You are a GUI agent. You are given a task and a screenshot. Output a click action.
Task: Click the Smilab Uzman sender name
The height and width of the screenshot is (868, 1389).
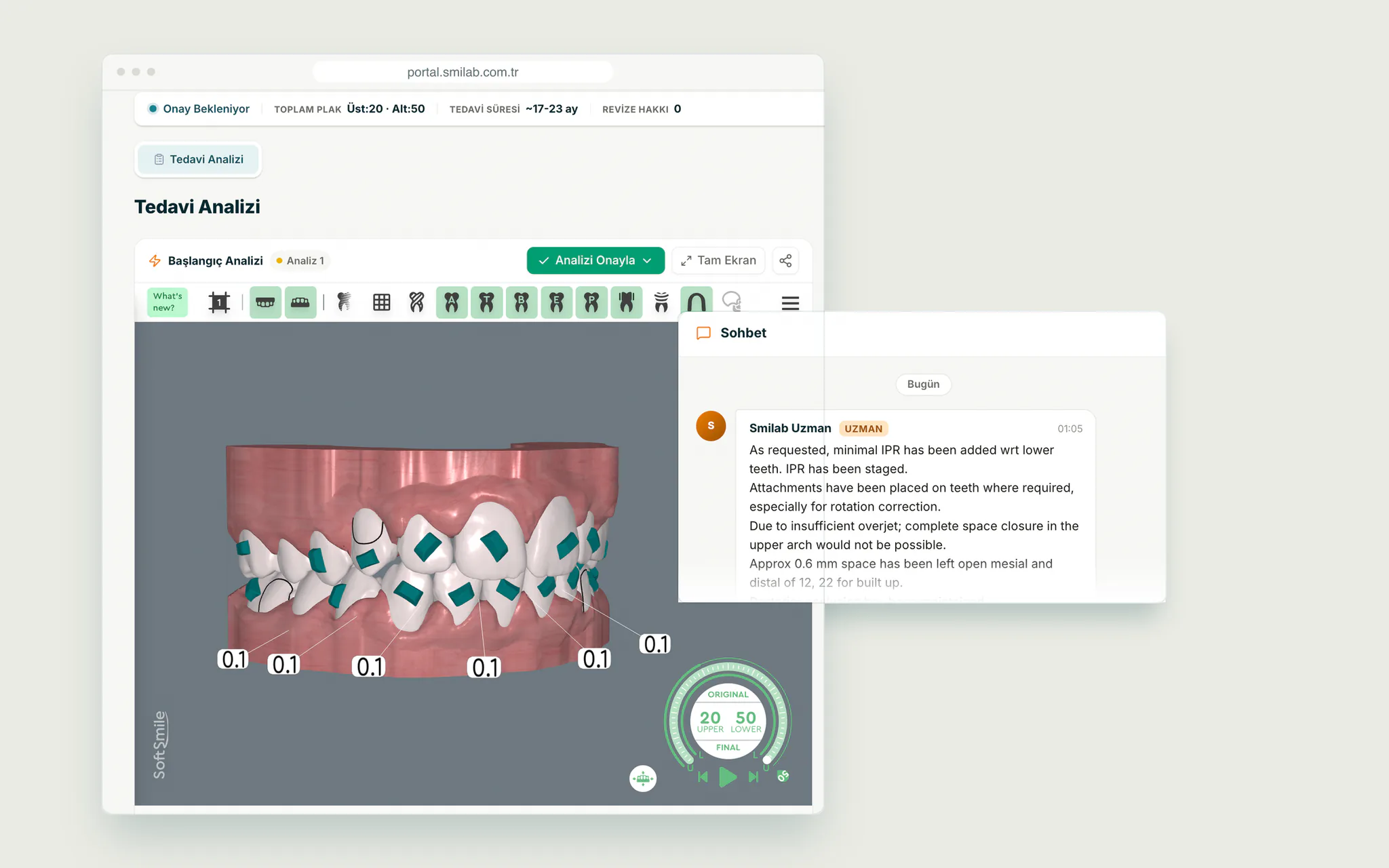click(x=790, y=429)
